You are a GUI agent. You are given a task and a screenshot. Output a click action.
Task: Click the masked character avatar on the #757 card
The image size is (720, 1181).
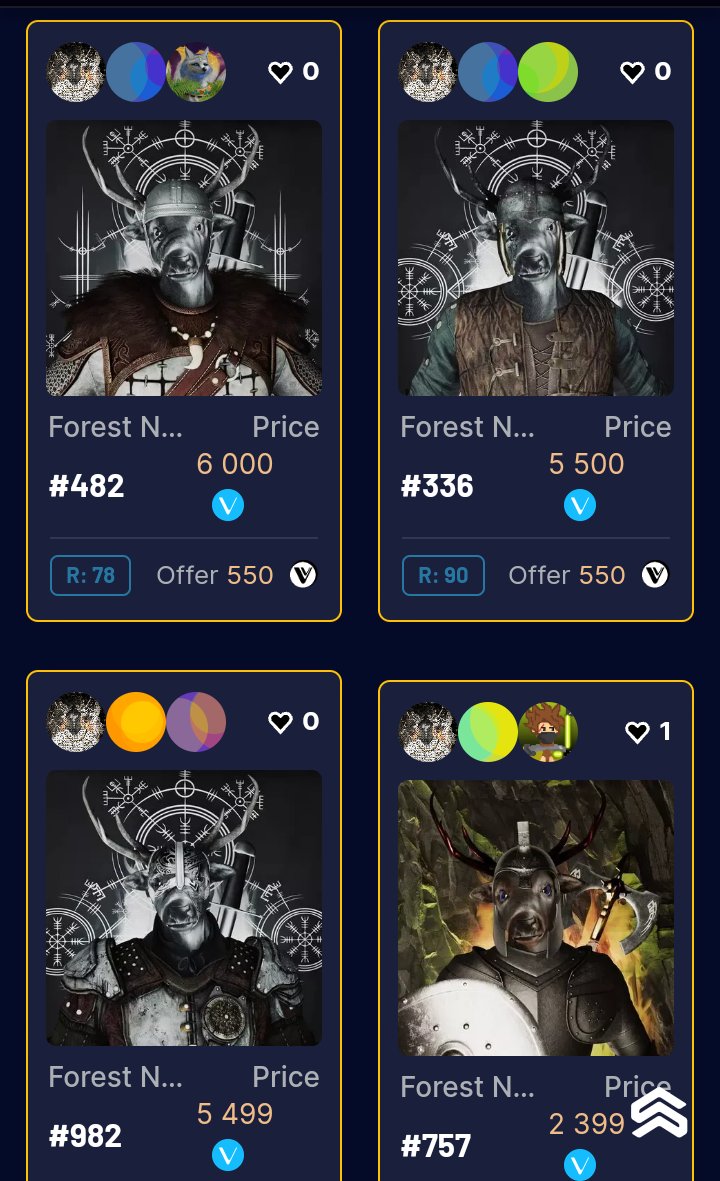548,732
